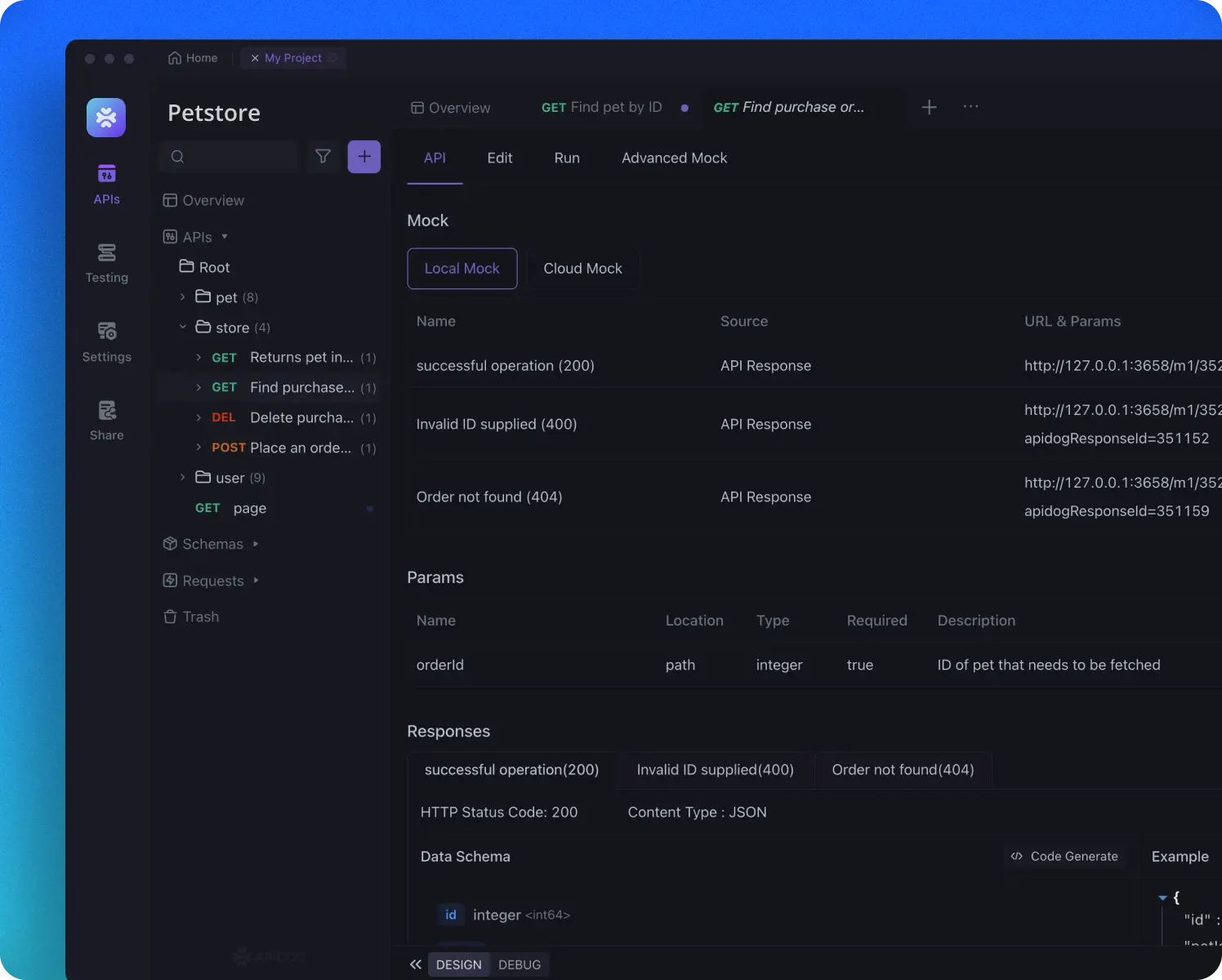Open the Settings sidebar section

(x=106, y=342)
